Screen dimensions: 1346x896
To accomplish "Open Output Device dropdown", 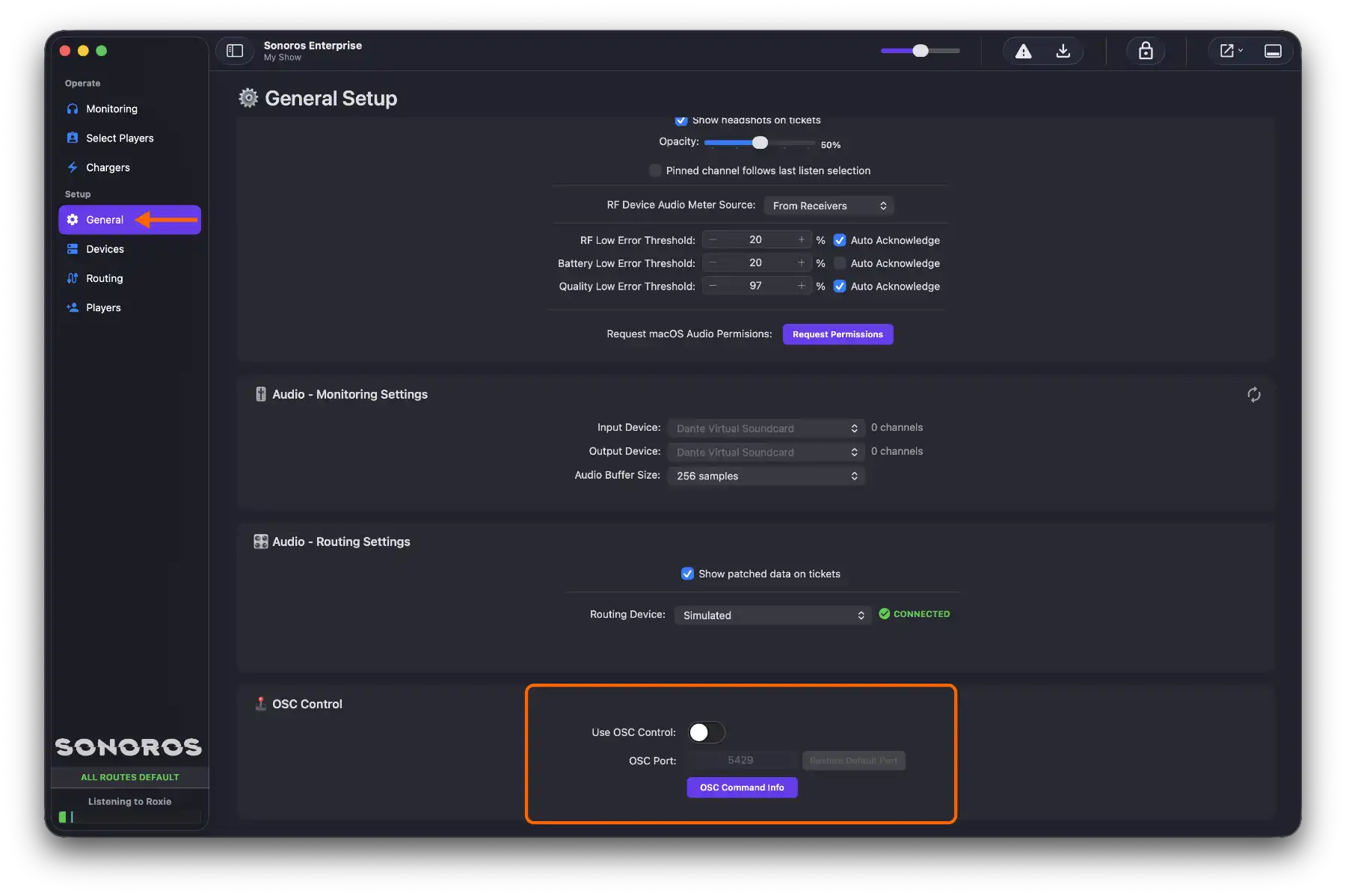I will coord(766,452).
